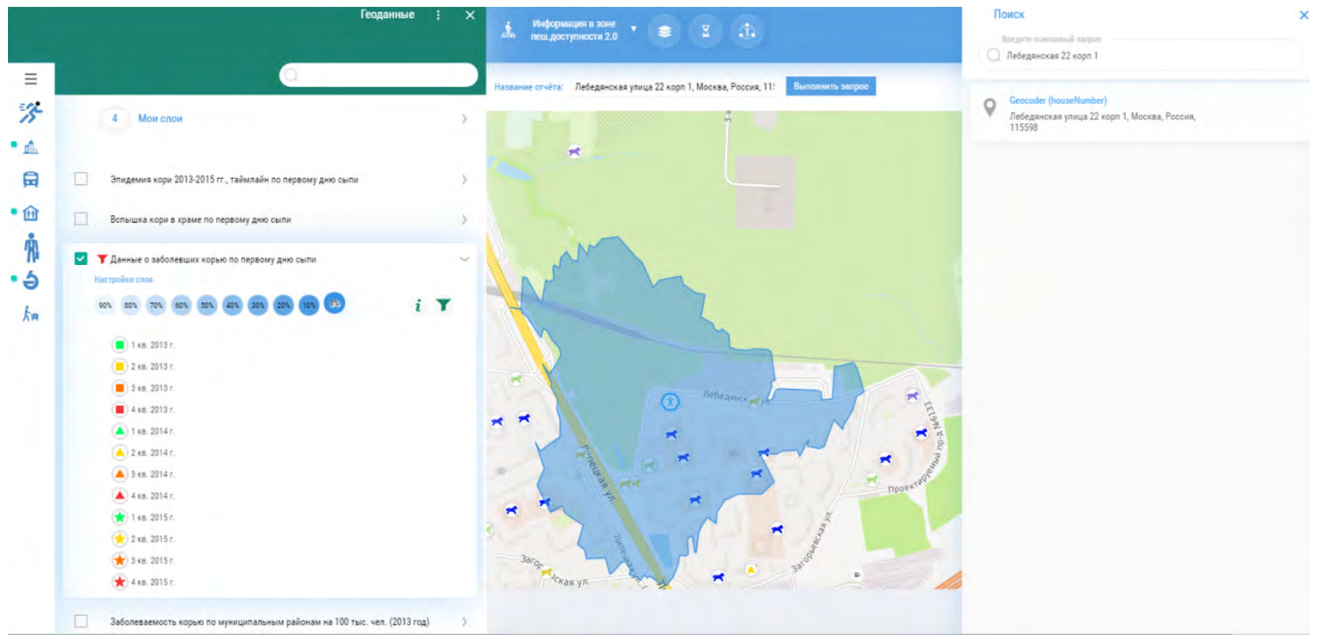This screenshot has width=1325, height=644.
Task: Click the hourglass icon in blue toolbar
Action: (x=705, y=31)
